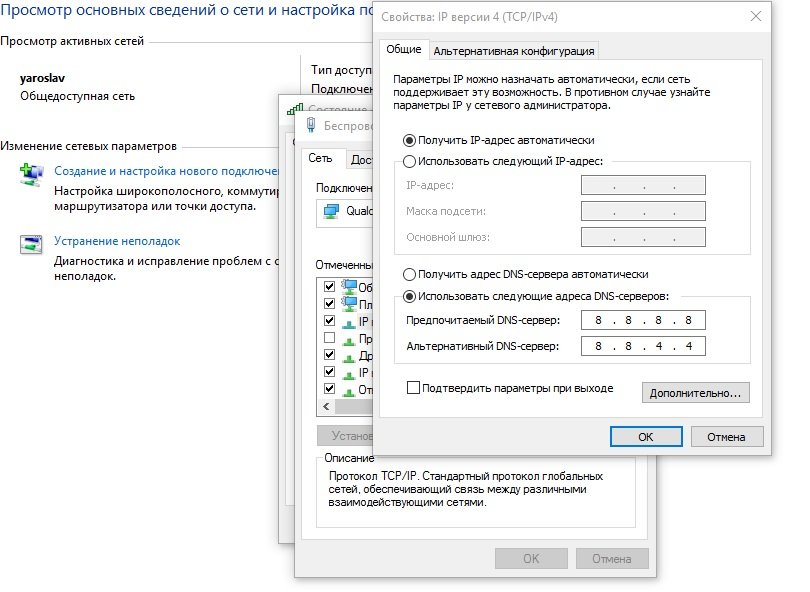Open the Сеть tab in adapter properties
810x592 pixels.
(x=320, y=158)
